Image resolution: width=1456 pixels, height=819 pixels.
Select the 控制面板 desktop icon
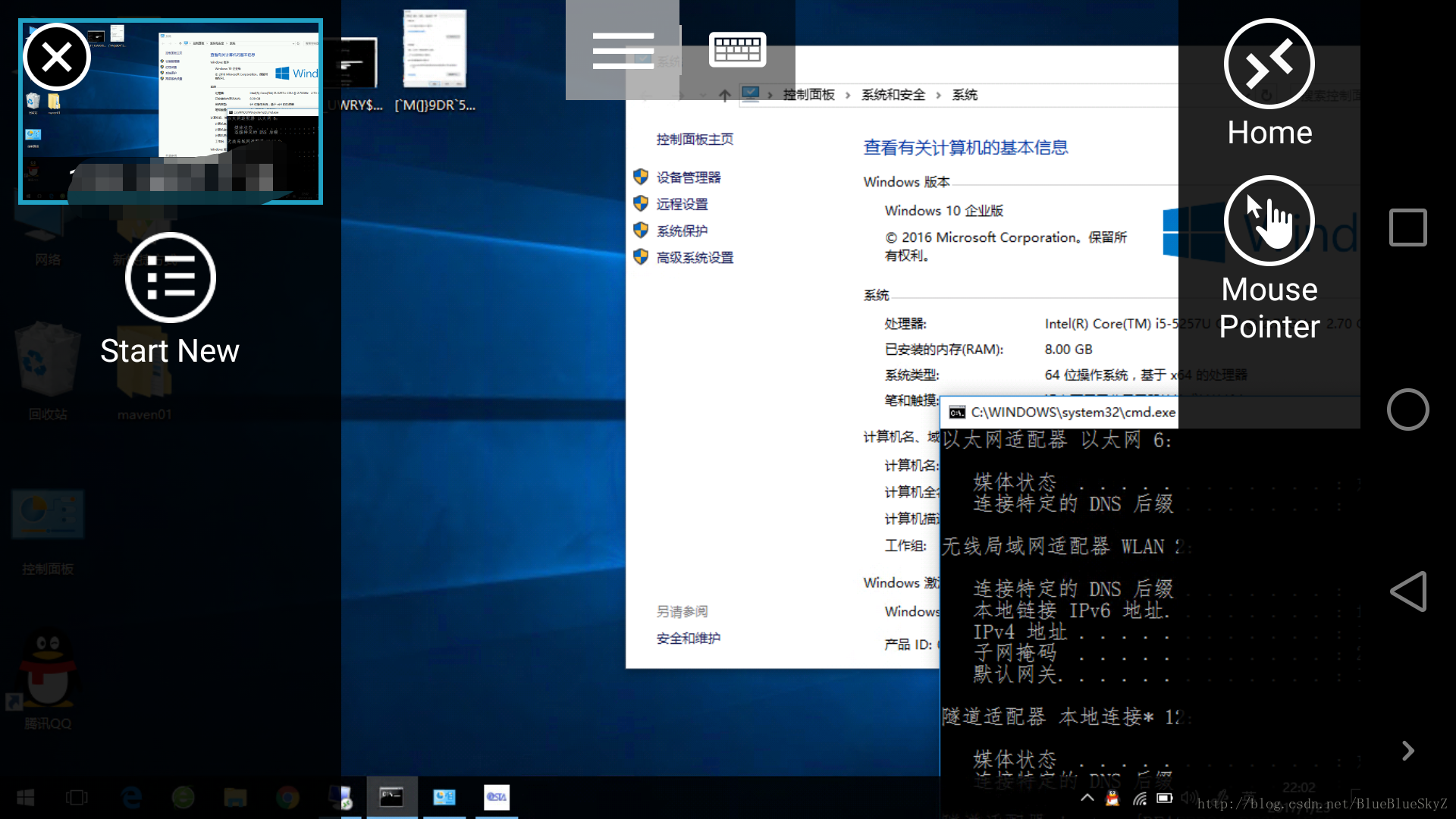[x=48, y=532]
